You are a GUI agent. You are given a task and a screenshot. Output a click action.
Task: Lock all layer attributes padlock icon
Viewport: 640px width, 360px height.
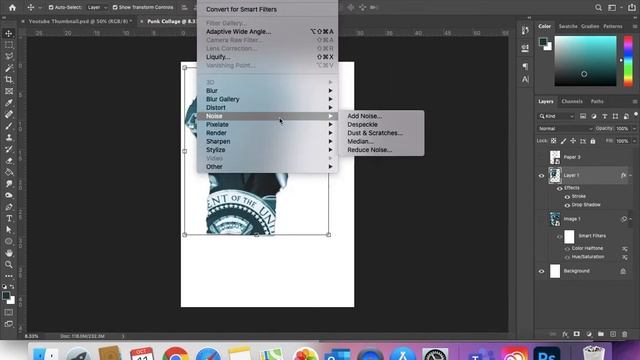pyautogui.click(x=593, y=141)
